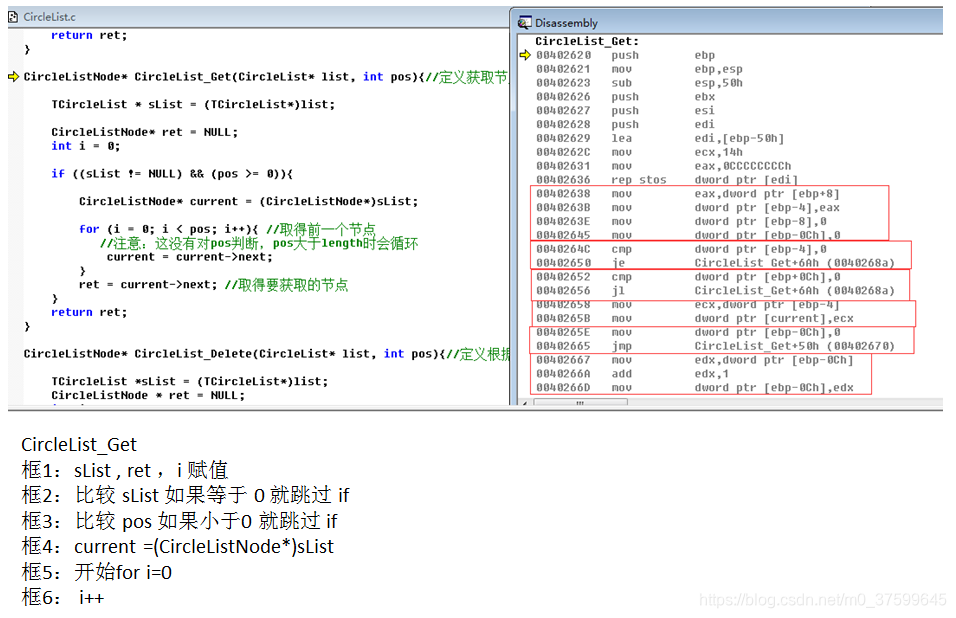
Task: Click disassembly line 0040265E 'mov dword ptr [ebp-0Ch],0'
Action: point(688,332)
